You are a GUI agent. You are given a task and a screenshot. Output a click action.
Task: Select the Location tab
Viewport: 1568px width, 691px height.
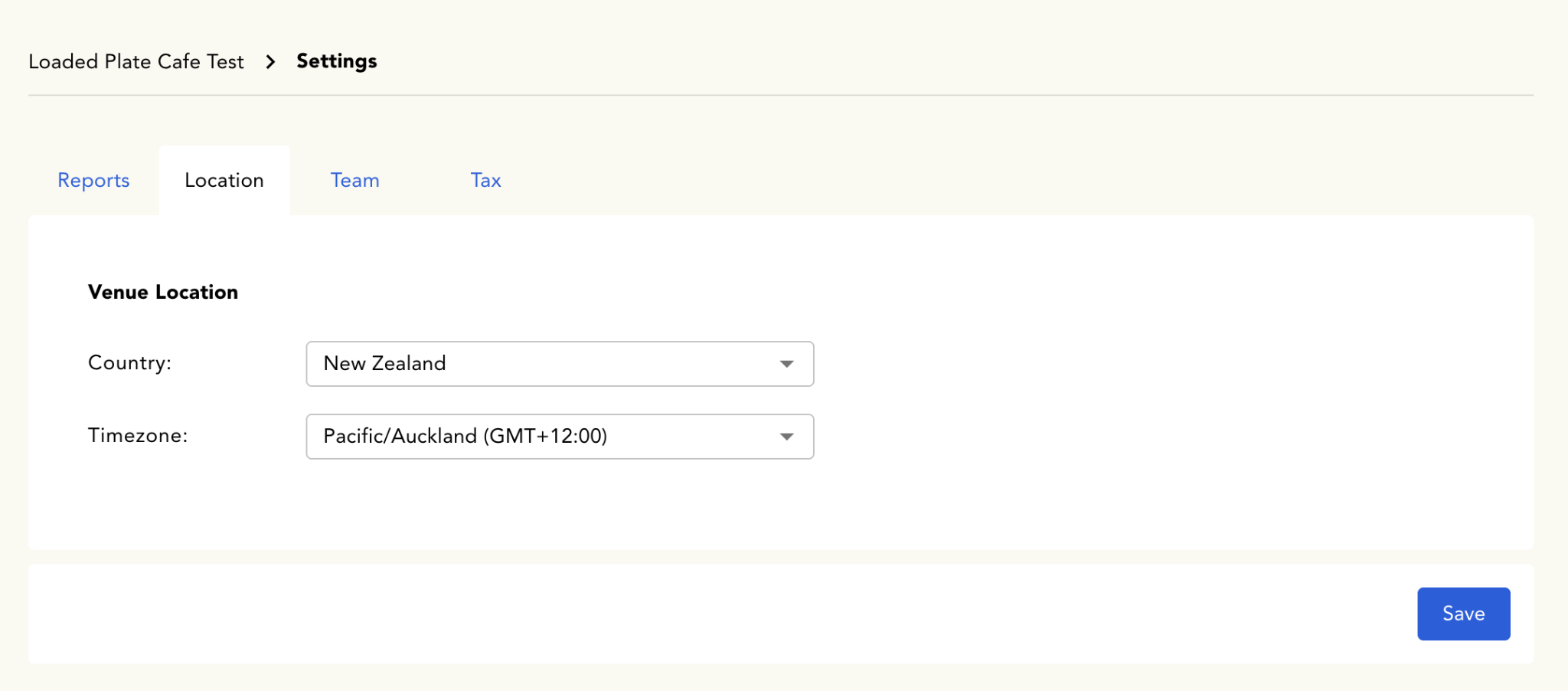click(x=224, y=181)
